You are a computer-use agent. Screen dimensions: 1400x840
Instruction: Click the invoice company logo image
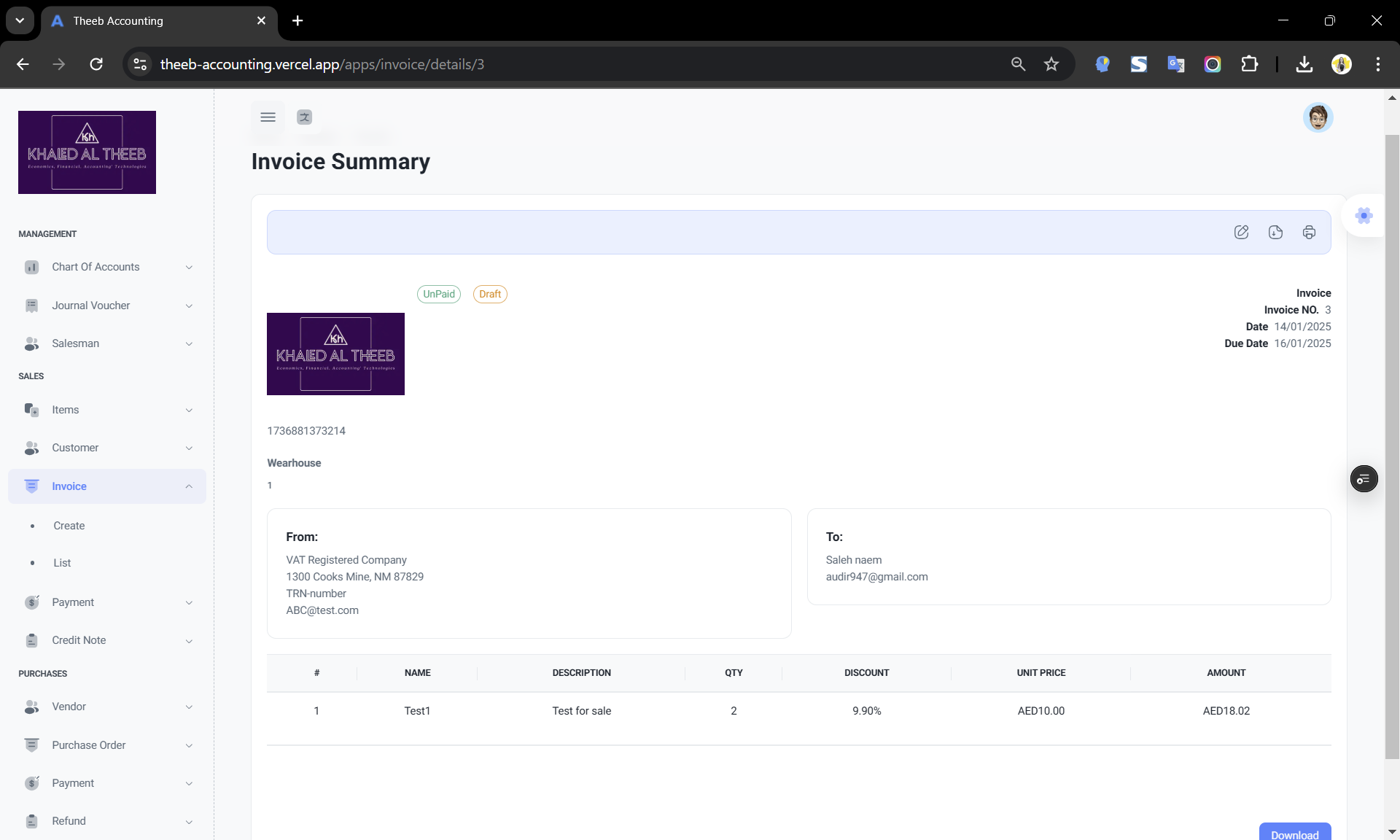tap(335, 354)
